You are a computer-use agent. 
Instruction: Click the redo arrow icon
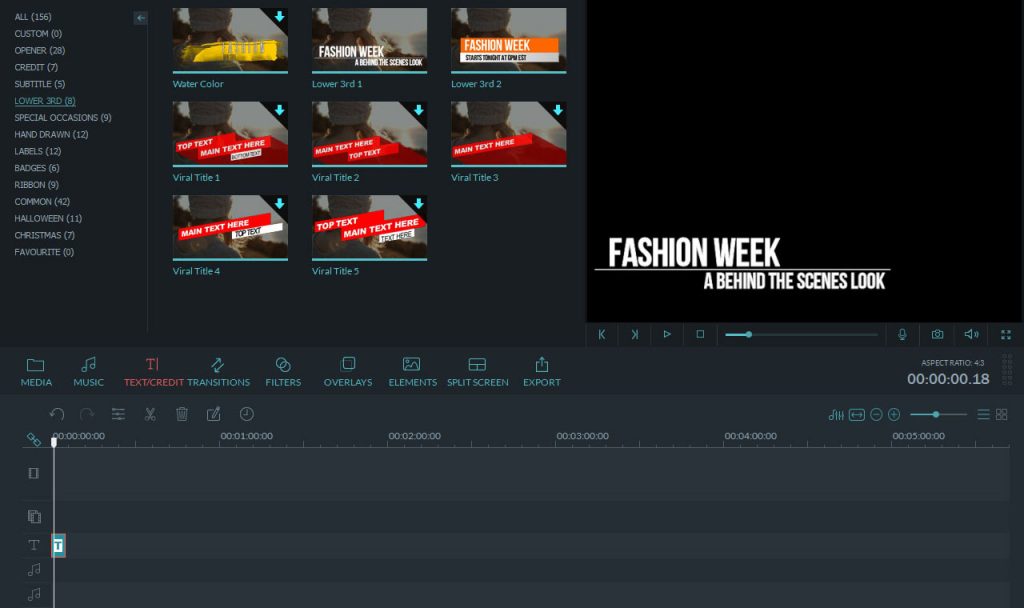[87, 414]
